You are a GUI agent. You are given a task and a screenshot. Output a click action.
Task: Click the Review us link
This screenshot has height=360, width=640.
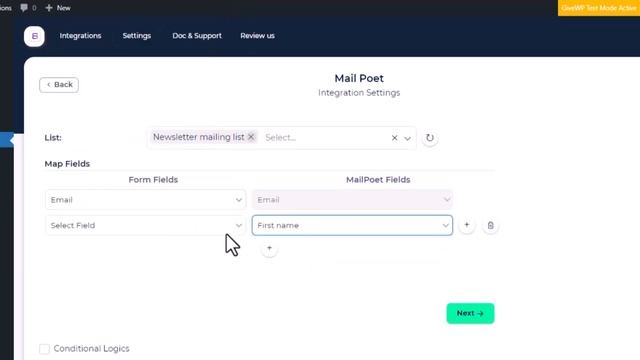[x=257, y=36]
